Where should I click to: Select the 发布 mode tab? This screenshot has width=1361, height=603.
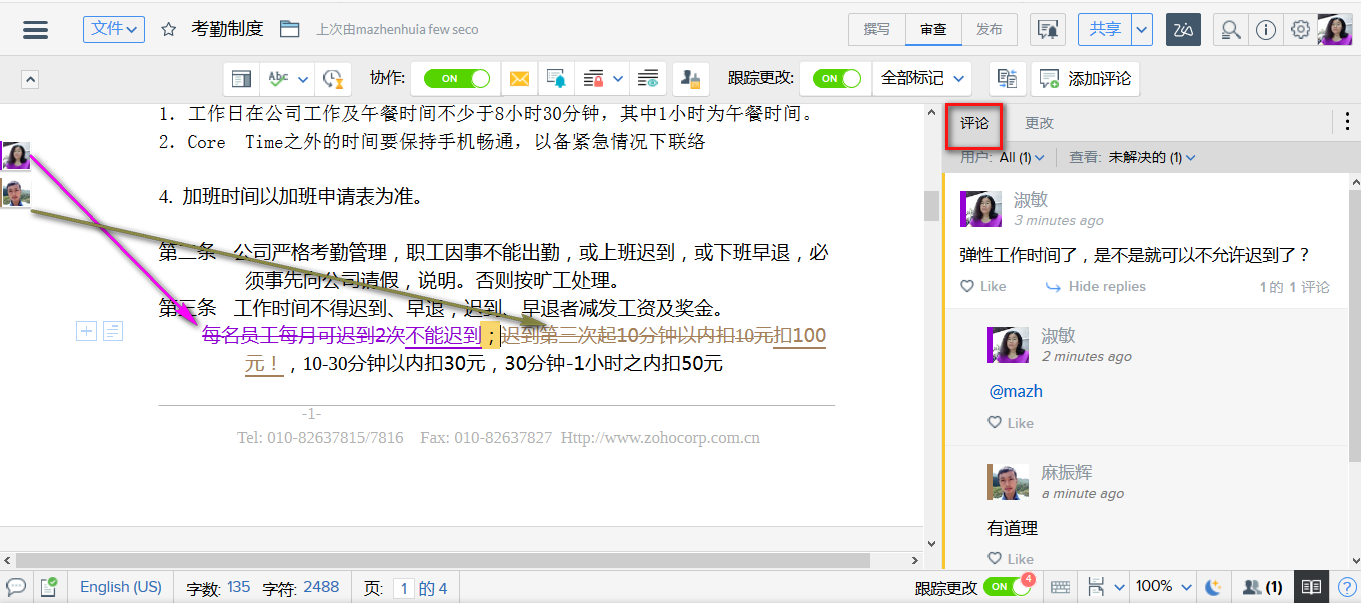990,29
